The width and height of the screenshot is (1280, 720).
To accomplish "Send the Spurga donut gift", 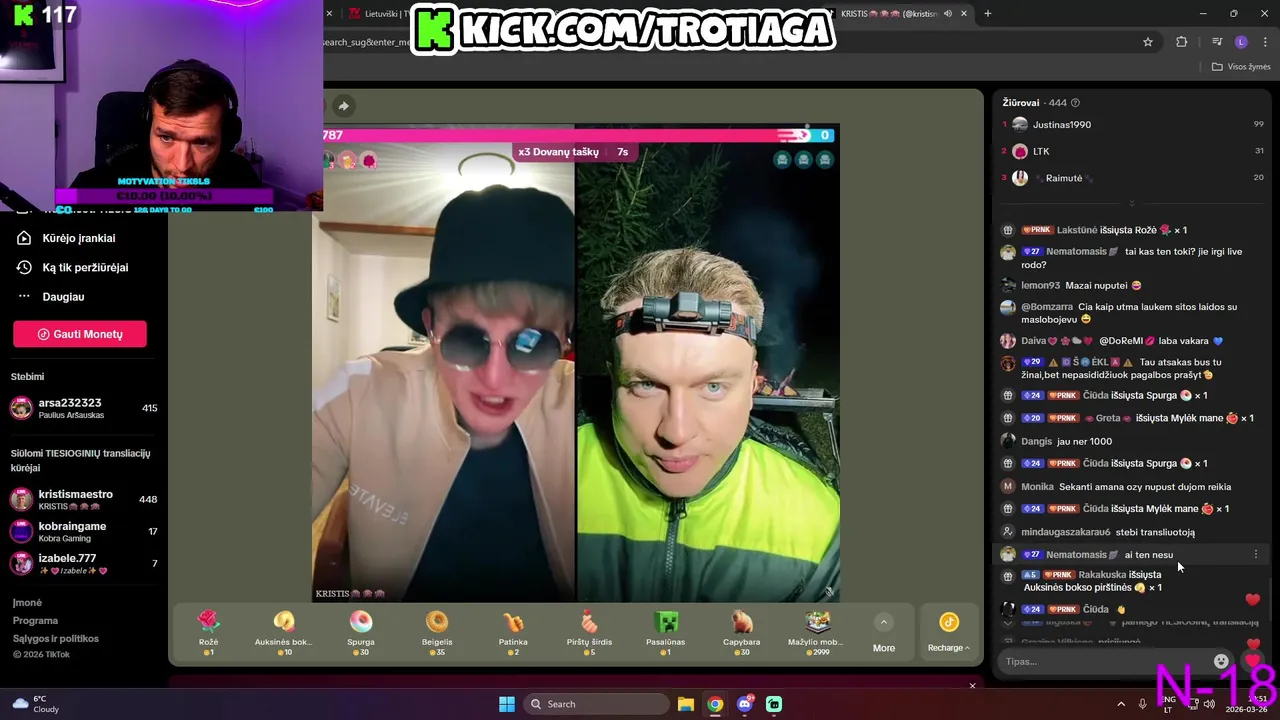I will (x=361, y=633).
